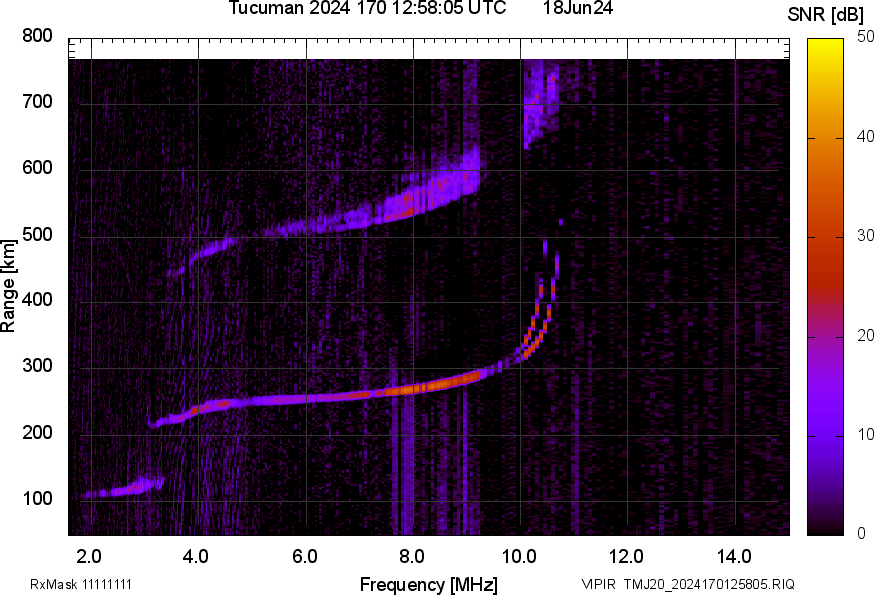Click the colorbar tick value 50
This screenshot has width=874, height=595.
coord(865,37)
